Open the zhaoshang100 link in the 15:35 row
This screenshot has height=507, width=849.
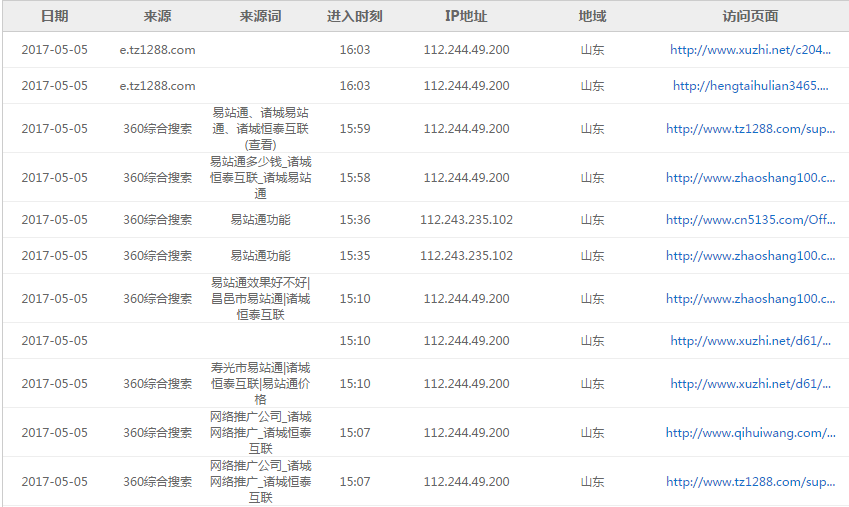point(750,256)
